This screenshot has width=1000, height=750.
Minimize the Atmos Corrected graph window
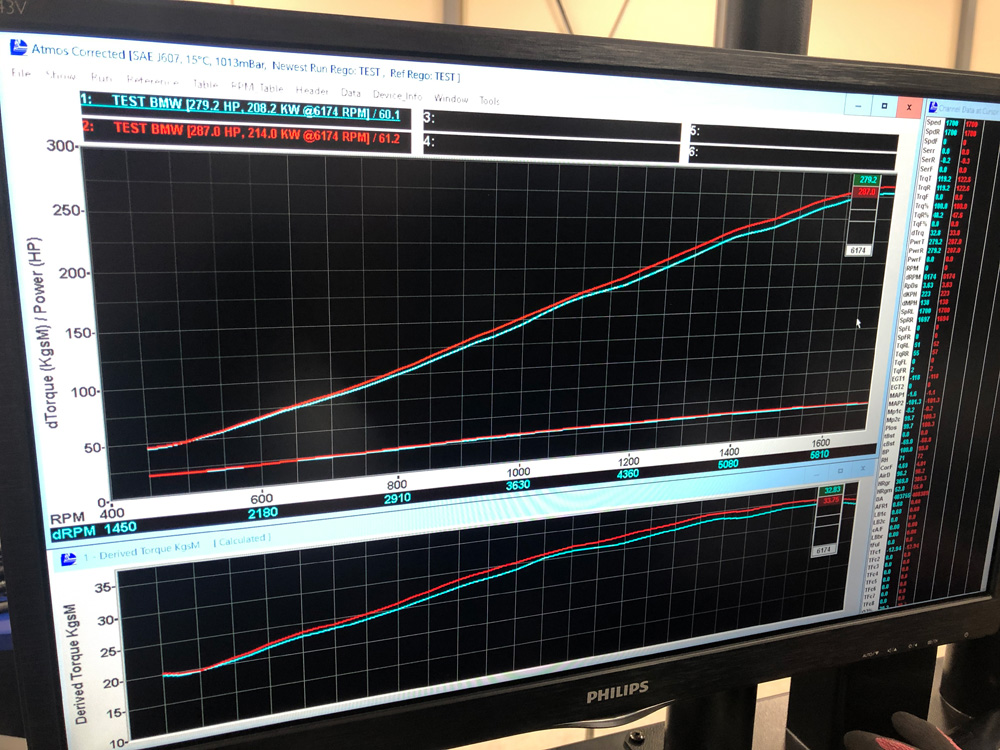858,105
